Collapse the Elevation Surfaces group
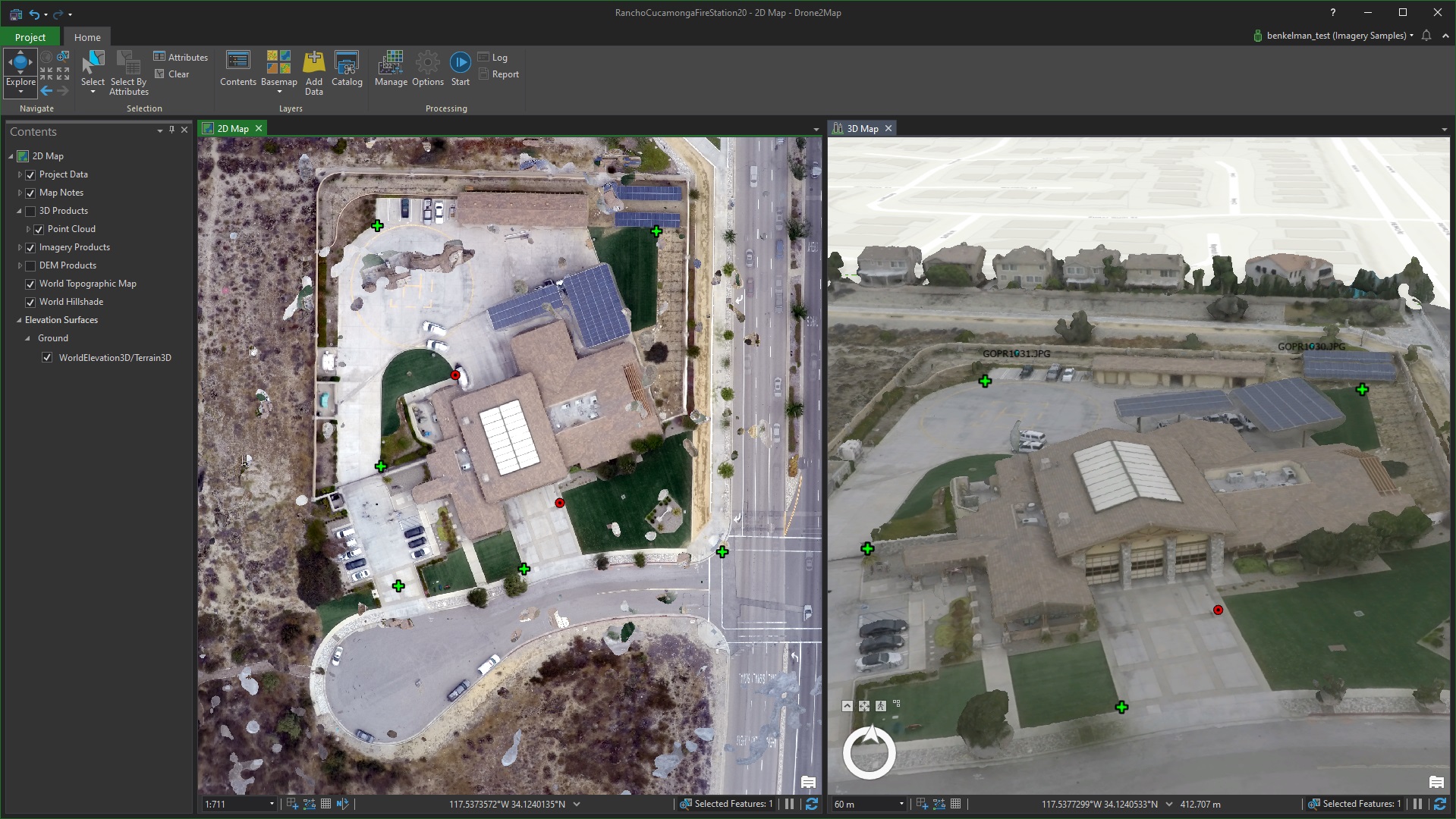Image resolution: width=1456 pixels, height=819 pixels. (x=18, y=320)
